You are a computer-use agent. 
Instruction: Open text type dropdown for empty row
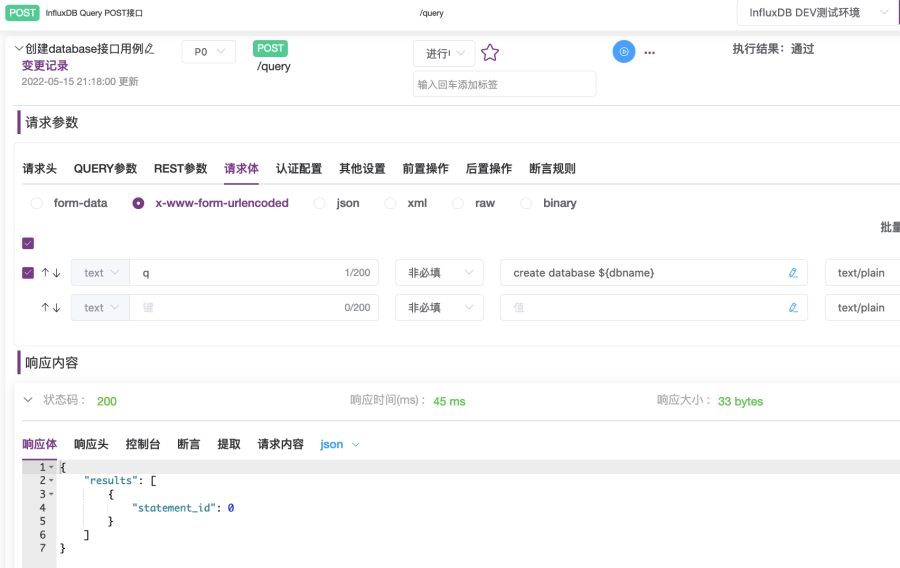[100, 308]
